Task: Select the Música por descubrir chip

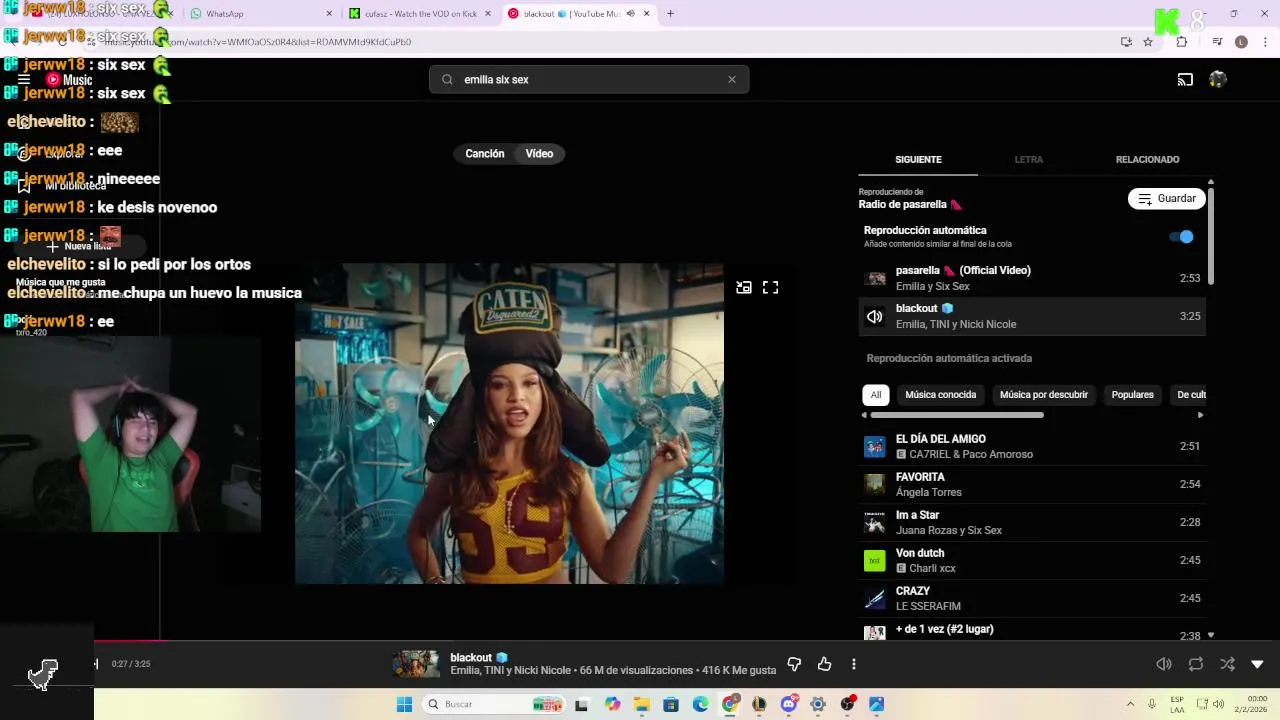Action: (1043, 395)
